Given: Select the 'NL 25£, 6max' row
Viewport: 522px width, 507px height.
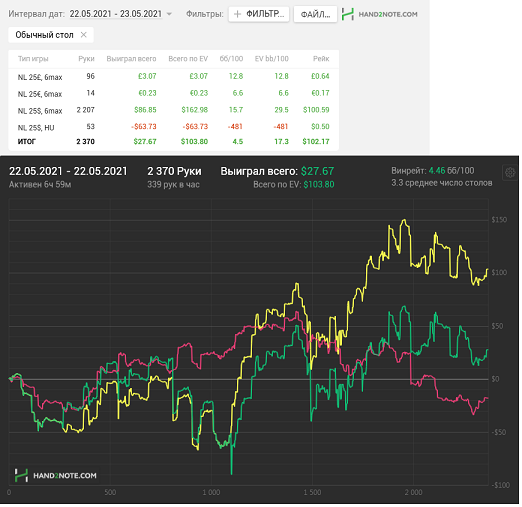Looking at the screenshot, I should tap(173, 77).
